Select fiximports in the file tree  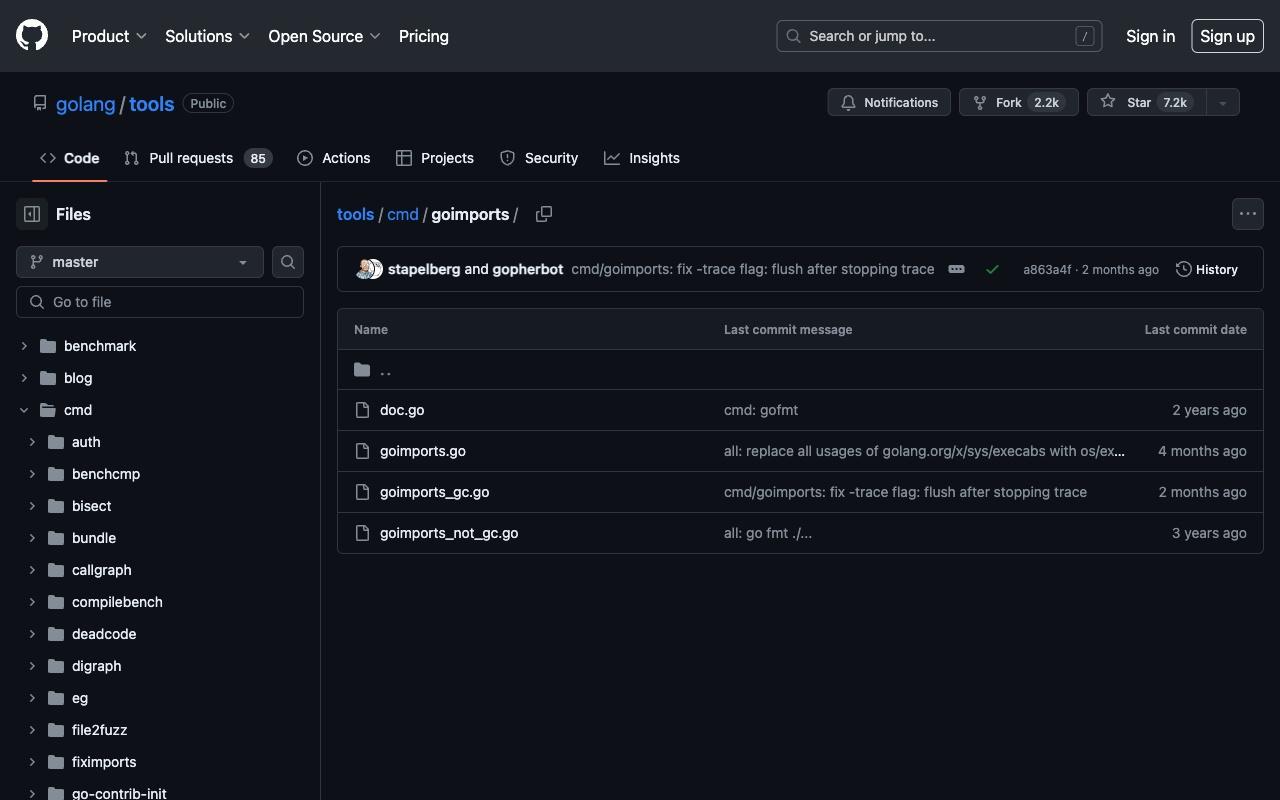tap(104, 762)
